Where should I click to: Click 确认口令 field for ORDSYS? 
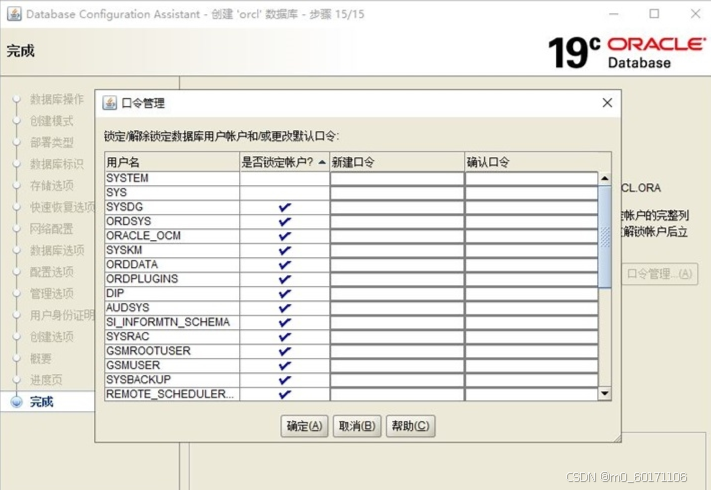(x=531, y=222)
